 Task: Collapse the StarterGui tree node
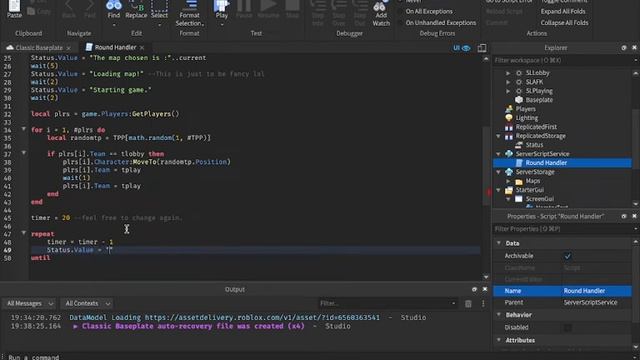pyautogui.click(x=498, y=190)
